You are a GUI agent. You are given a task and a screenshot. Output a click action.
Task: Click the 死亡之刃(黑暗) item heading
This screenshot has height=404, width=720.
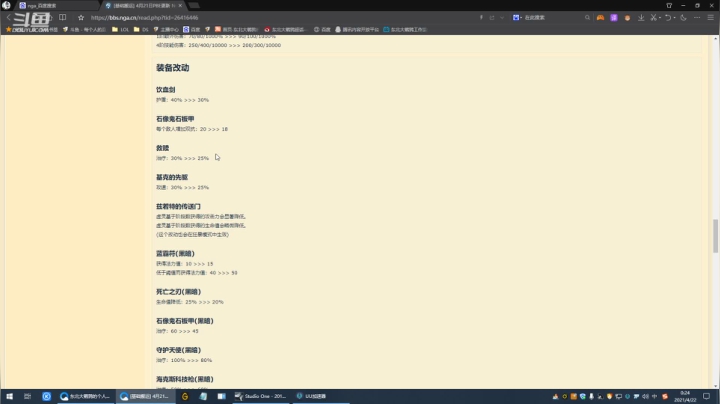tap(178, 292)
